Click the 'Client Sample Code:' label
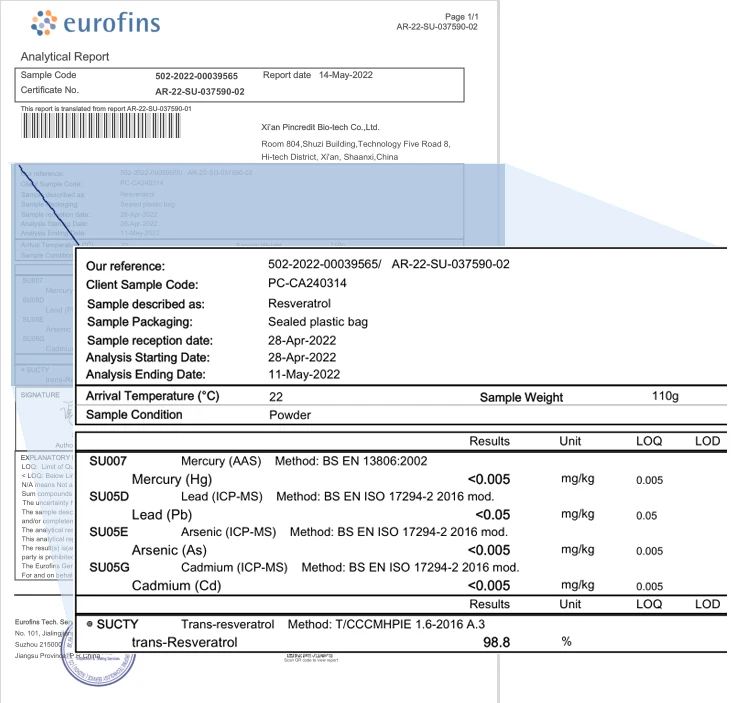Viewport: 750px width, 703px height. click(142, 285)
